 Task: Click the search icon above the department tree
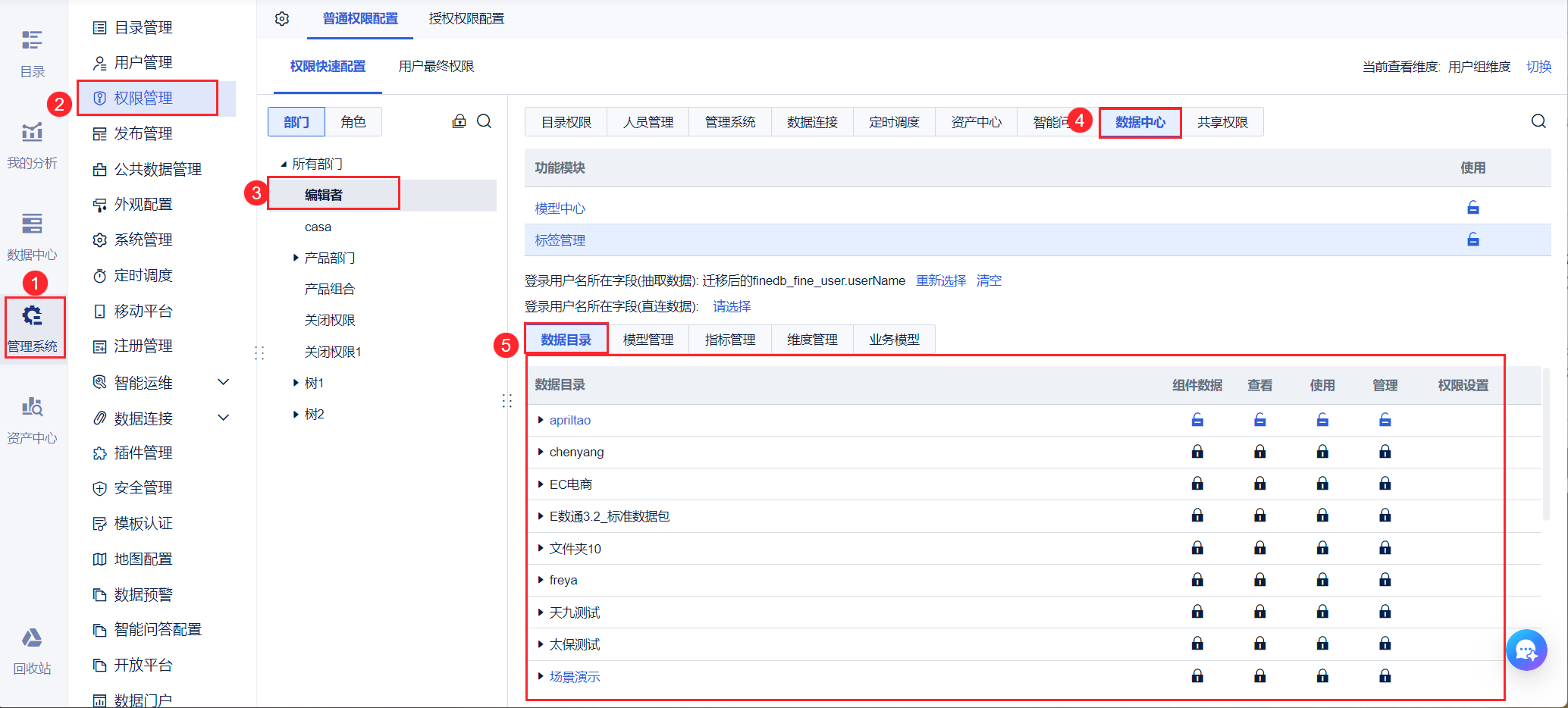[x=485, y=121]
